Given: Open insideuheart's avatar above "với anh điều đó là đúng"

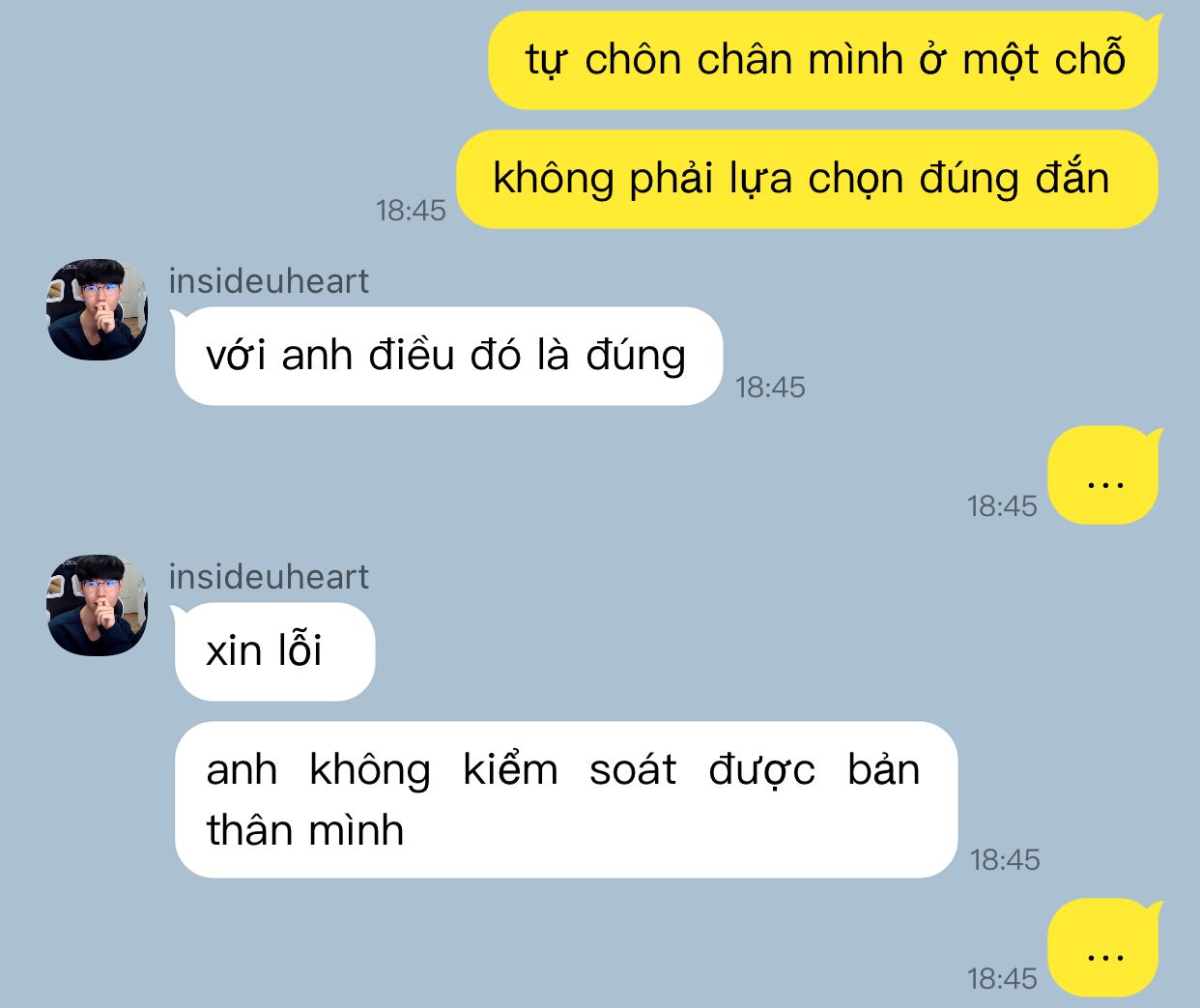Looking at the screenshot, I should [x=98, y=309].
